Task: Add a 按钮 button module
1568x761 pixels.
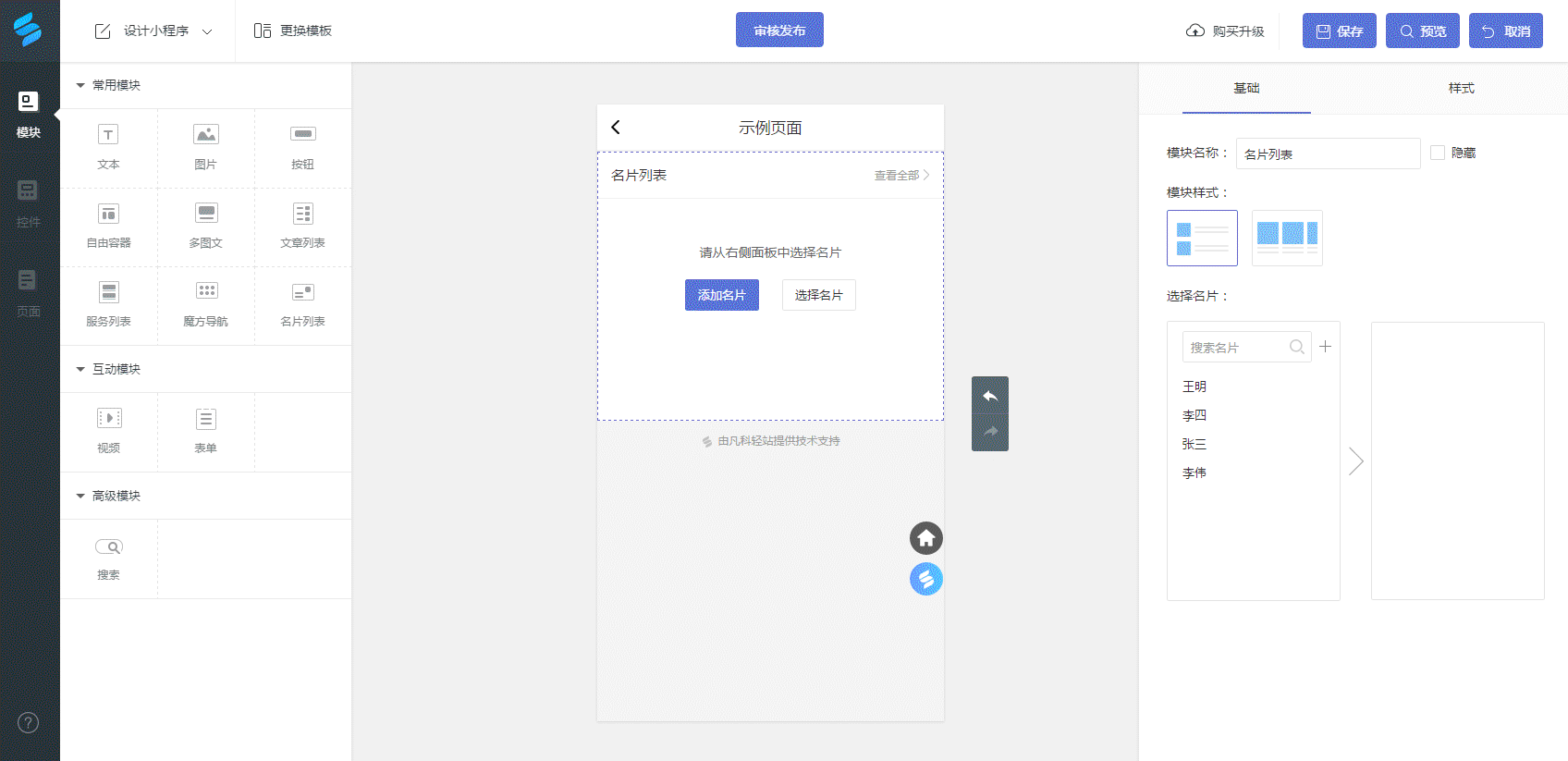Action: [x=302, y=148]
